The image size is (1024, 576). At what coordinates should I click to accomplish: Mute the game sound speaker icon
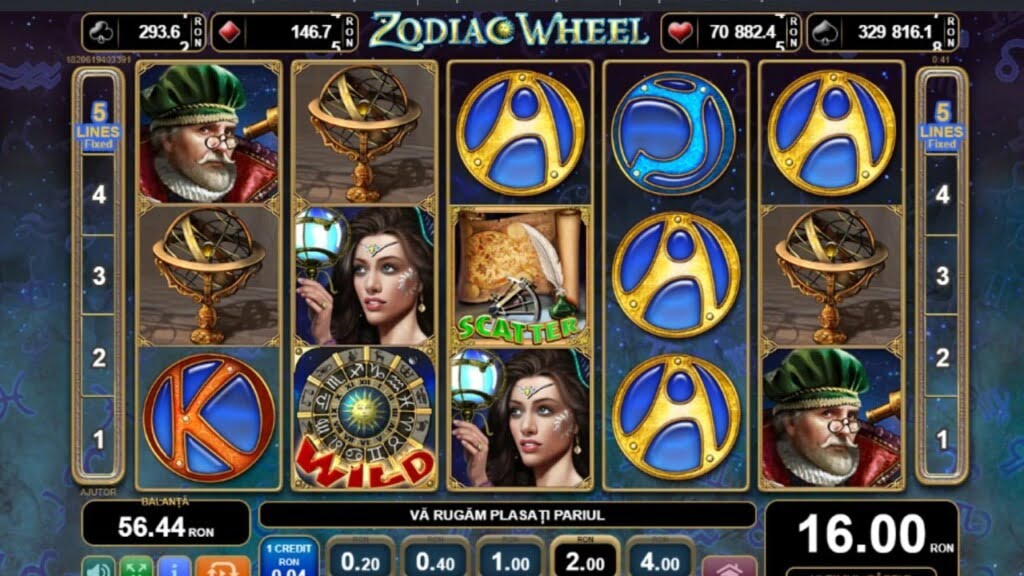click(99, 567)
